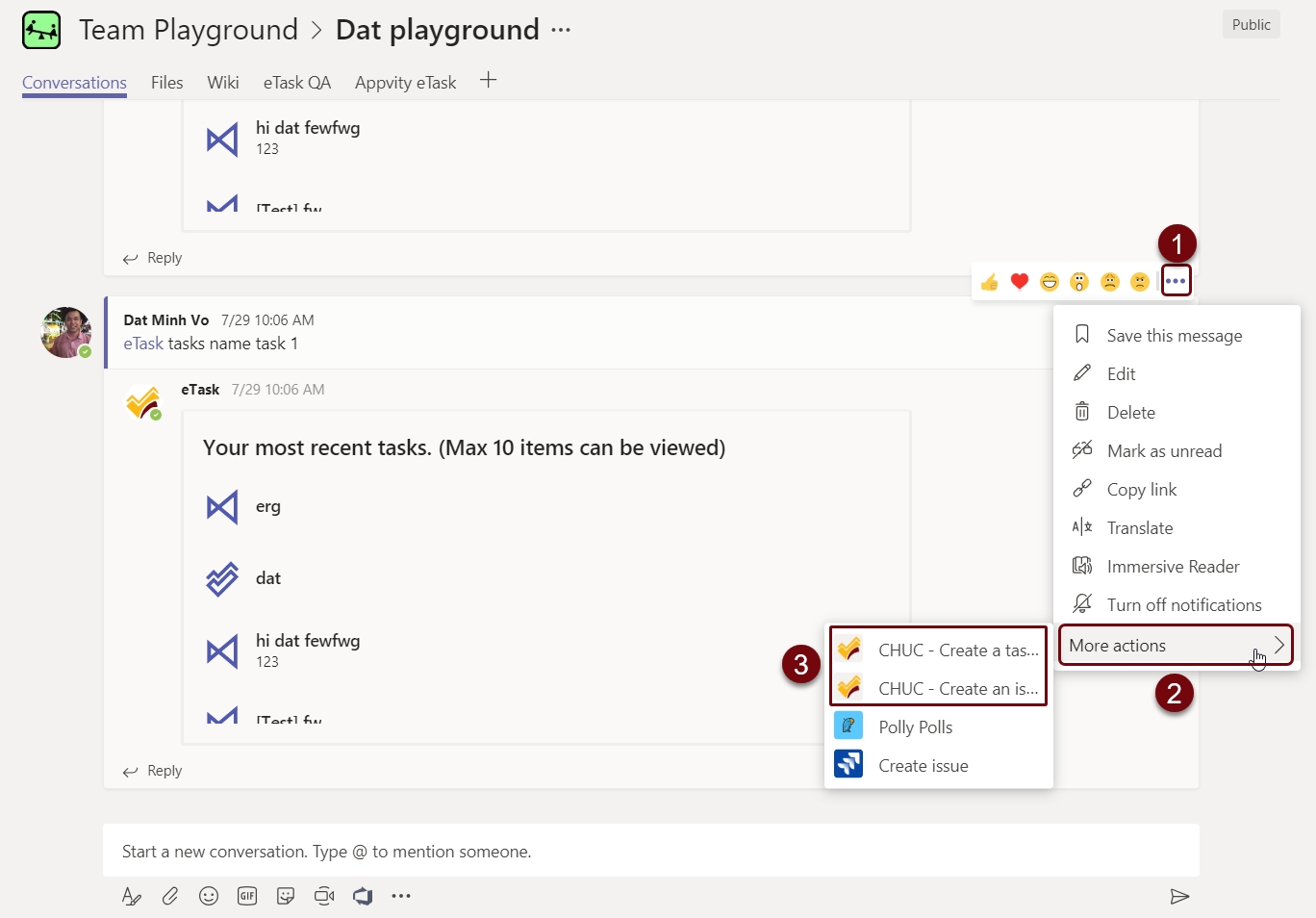This screenshot has height=918, width=1316.
Task: Open the GIF picker
Action: 247,896
